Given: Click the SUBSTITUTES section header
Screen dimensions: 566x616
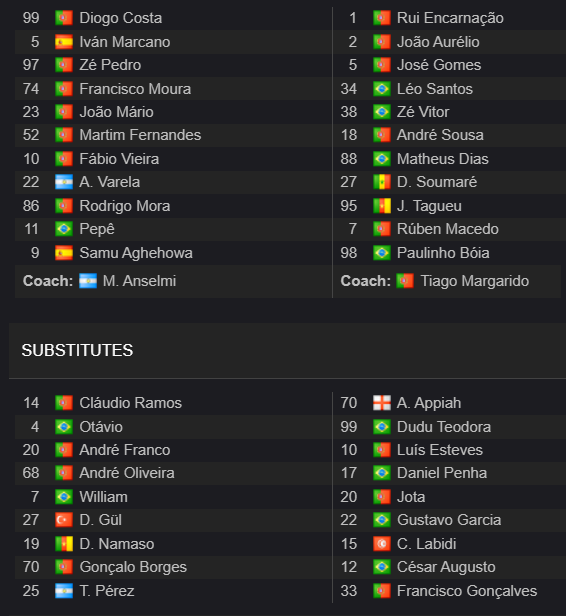Looking at the screenshot, I should (77, 350).
